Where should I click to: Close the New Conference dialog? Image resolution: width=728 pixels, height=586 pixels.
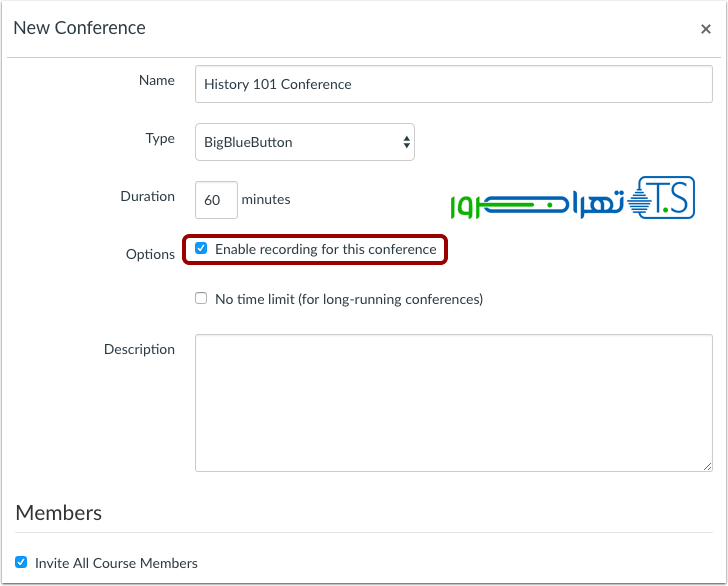(705, 29)
